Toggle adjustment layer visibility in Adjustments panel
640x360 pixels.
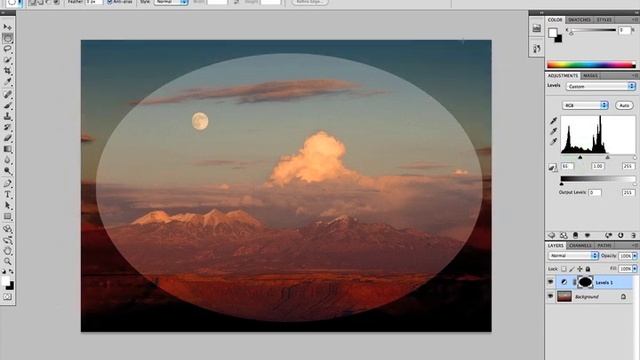tap(587, 236)
